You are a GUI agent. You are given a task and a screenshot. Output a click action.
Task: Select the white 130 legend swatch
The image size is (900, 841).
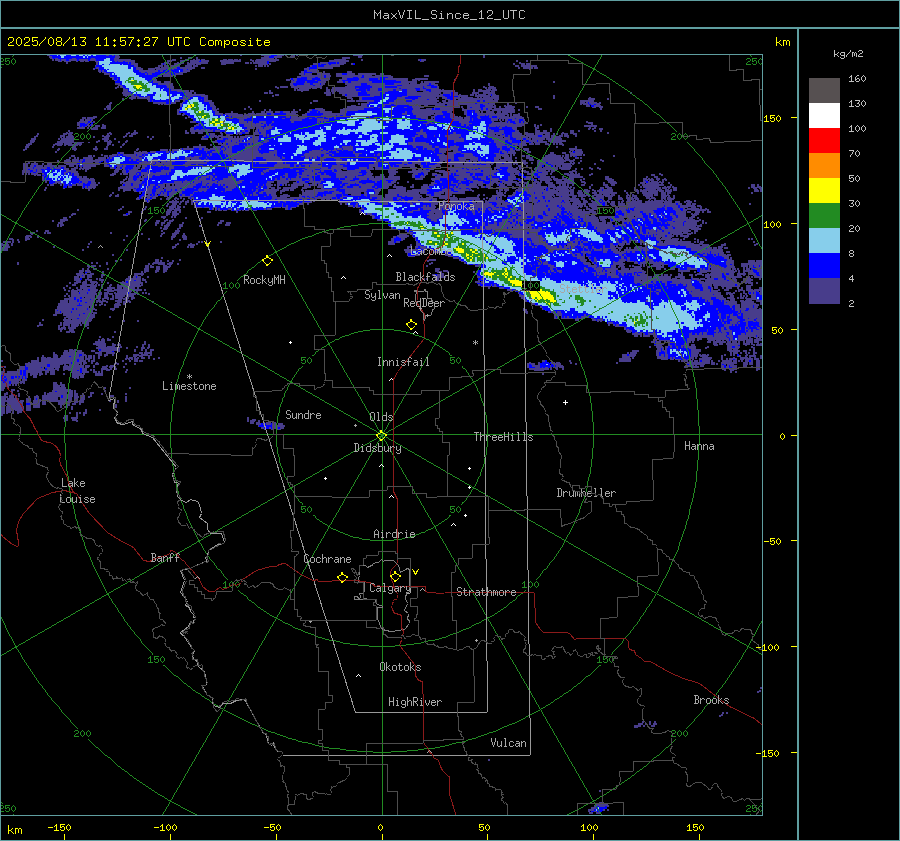point(824,115)
